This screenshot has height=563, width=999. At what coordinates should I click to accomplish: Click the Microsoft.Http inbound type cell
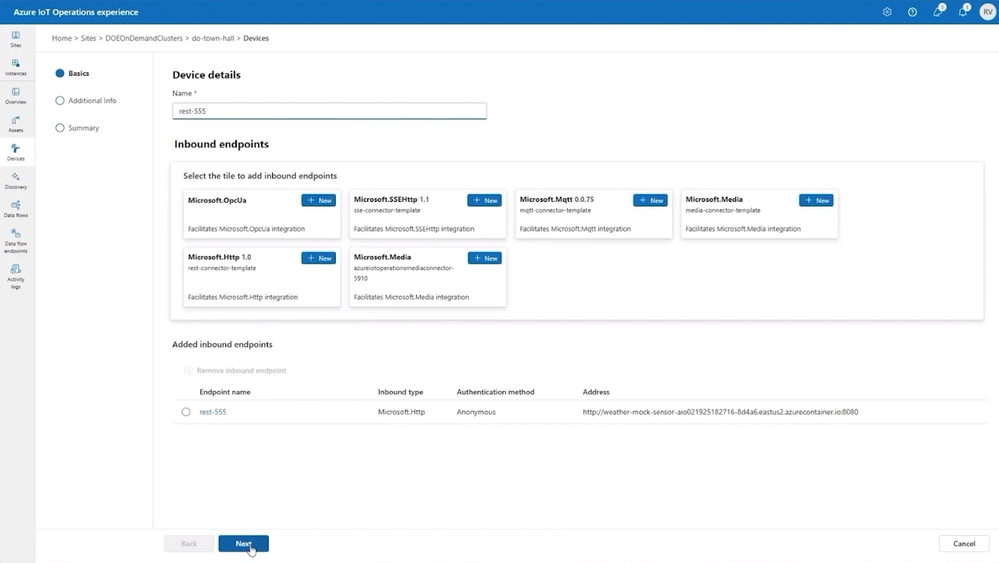click(401, 412)
